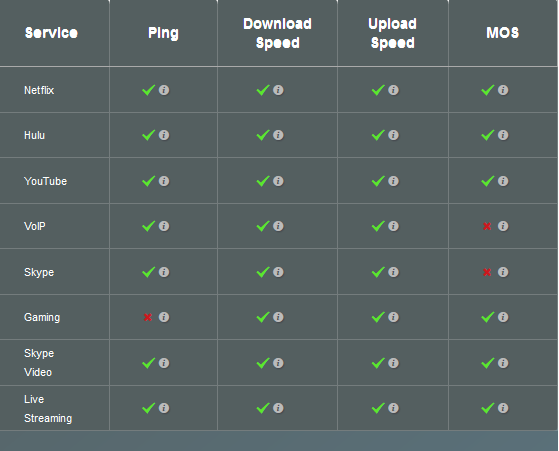This screenshot has width=559, height=451.
Task: Show info for Live Streaming Upload Speed
Action: point(394,408)
